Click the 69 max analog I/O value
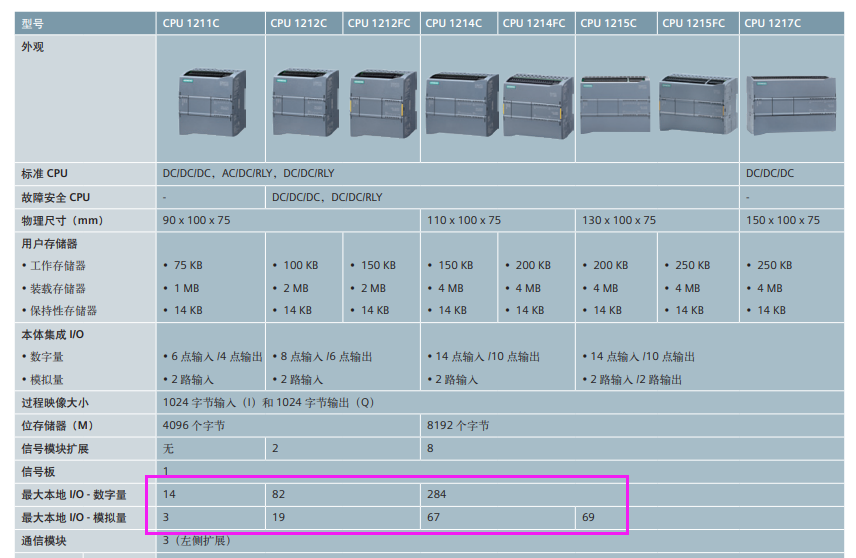The height and width of the screenshot is (558, 856). pyautogui.click(x=588, y=517)
